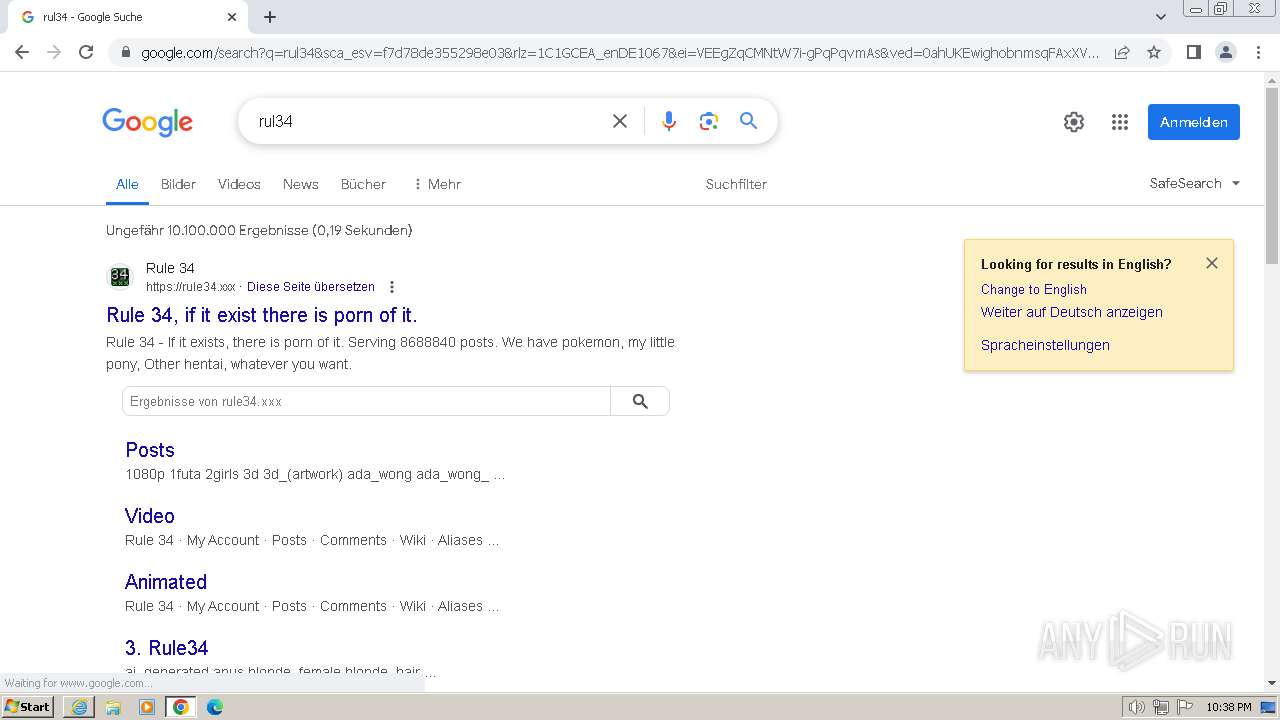Click the Ergebnisse von rule34.xxx field

tap(366, 401)
